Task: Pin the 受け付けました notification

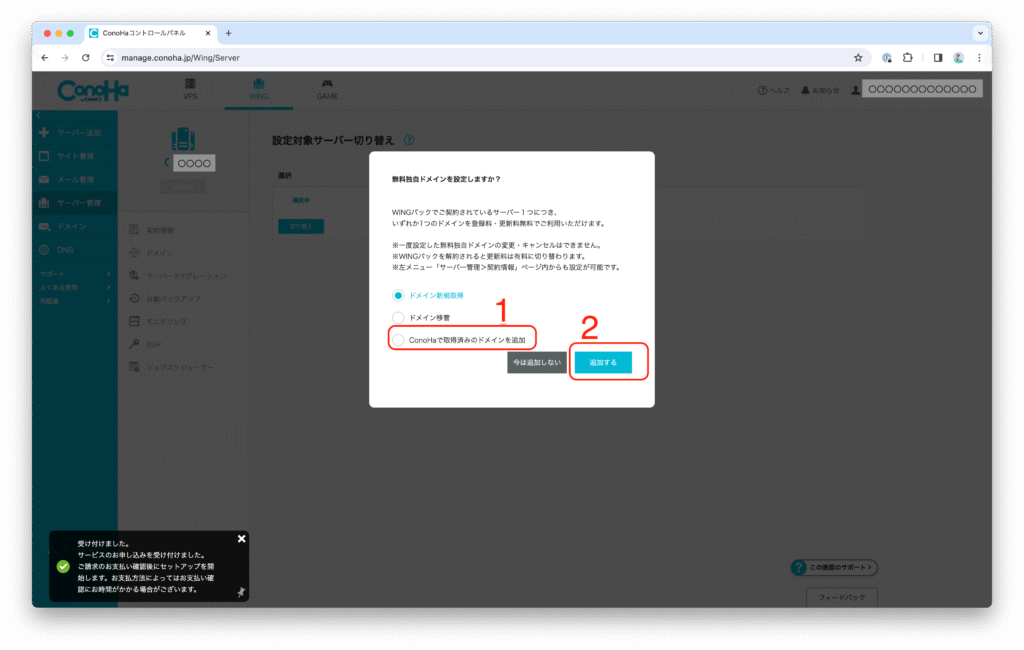Action: [241, 592]
